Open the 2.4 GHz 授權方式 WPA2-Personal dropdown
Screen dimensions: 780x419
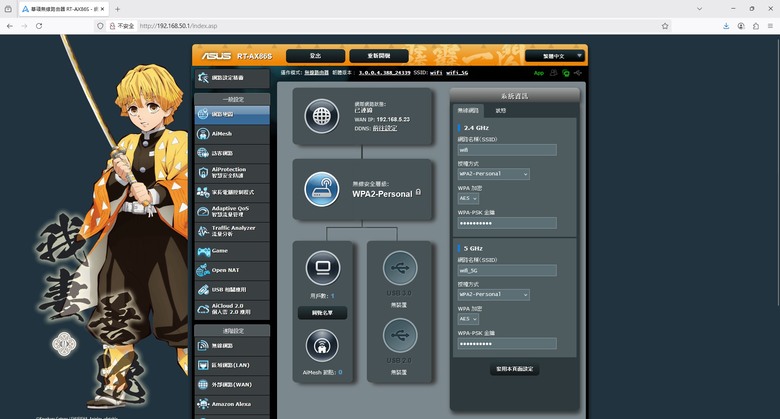coord(493,174)
